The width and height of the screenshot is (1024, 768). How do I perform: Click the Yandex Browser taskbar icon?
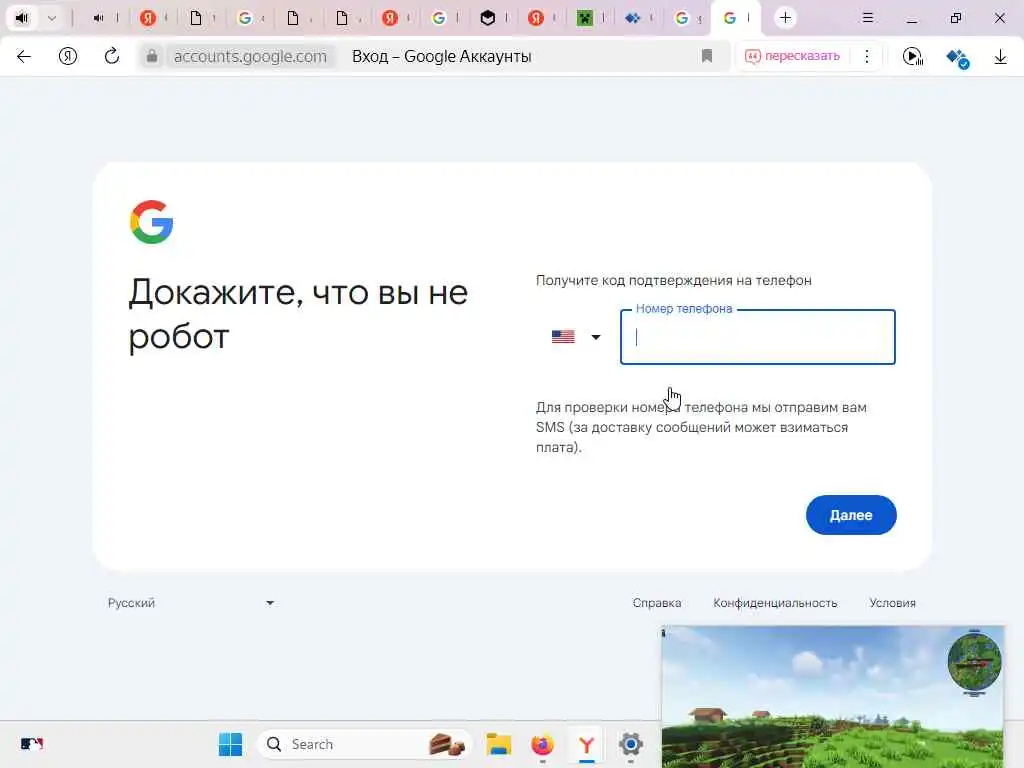(x=586, y=744)
